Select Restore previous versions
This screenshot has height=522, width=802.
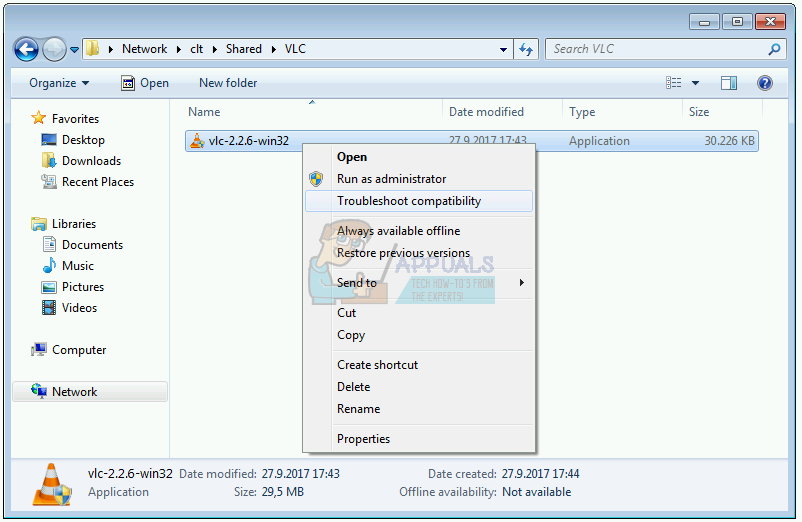click(x=419, y=253)
